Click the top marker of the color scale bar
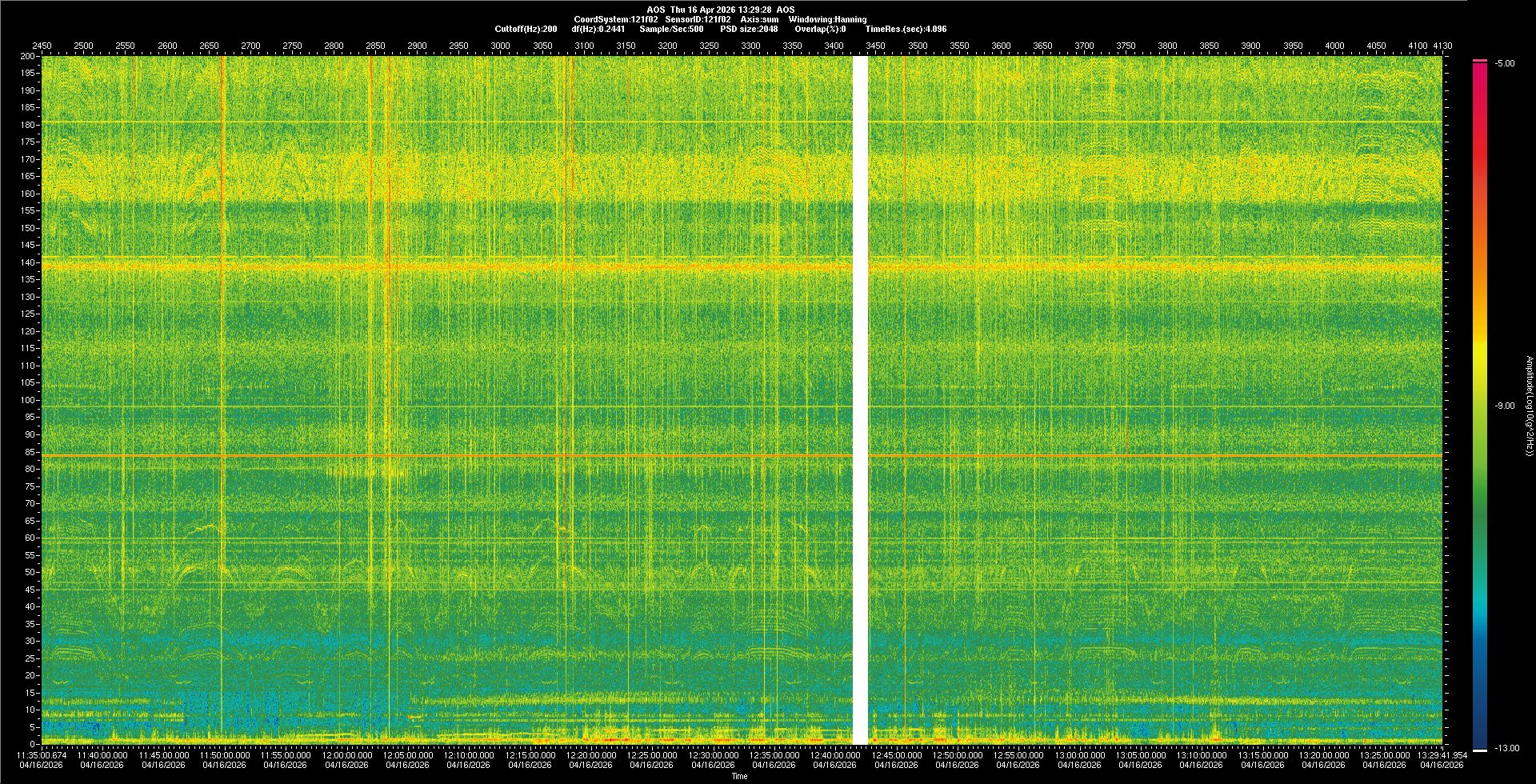Image resolution: width=1536 pixels, height=784 pixels. (1480, 61)
